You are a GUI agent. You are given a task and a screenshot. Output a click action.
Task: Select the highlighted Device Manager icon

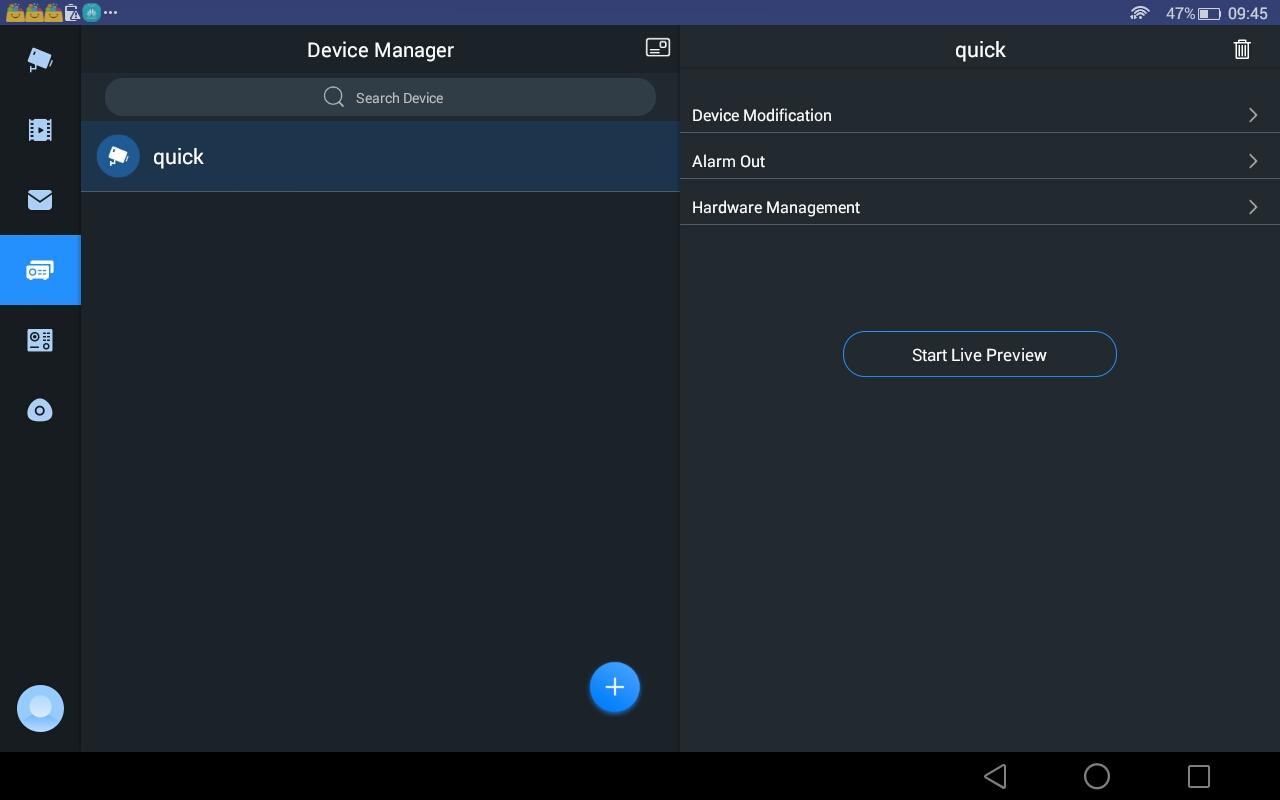tap(40, 270)
